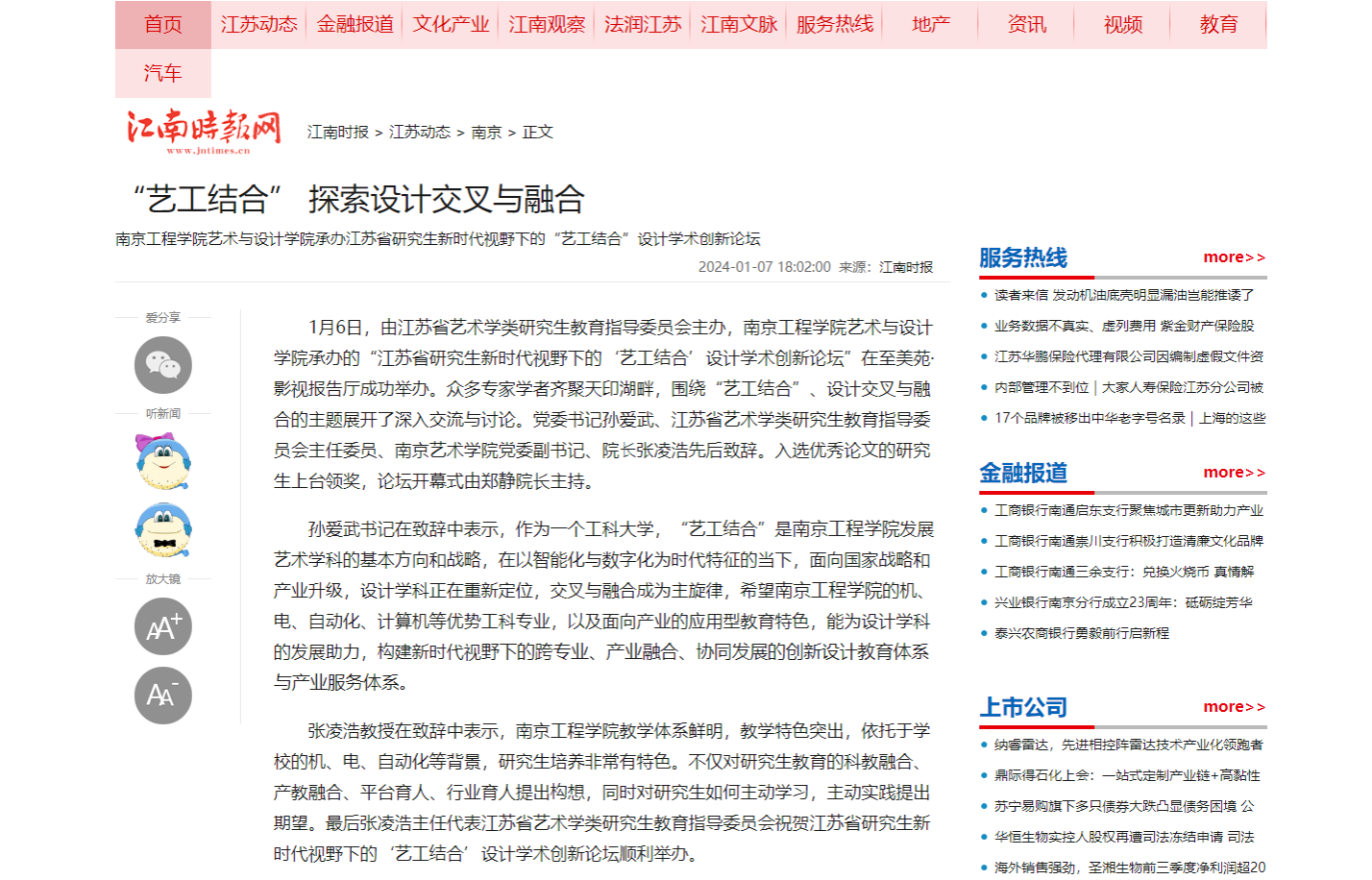Click the female voice news reader icon
This screenshot has width=1372, height=880.
162,462
